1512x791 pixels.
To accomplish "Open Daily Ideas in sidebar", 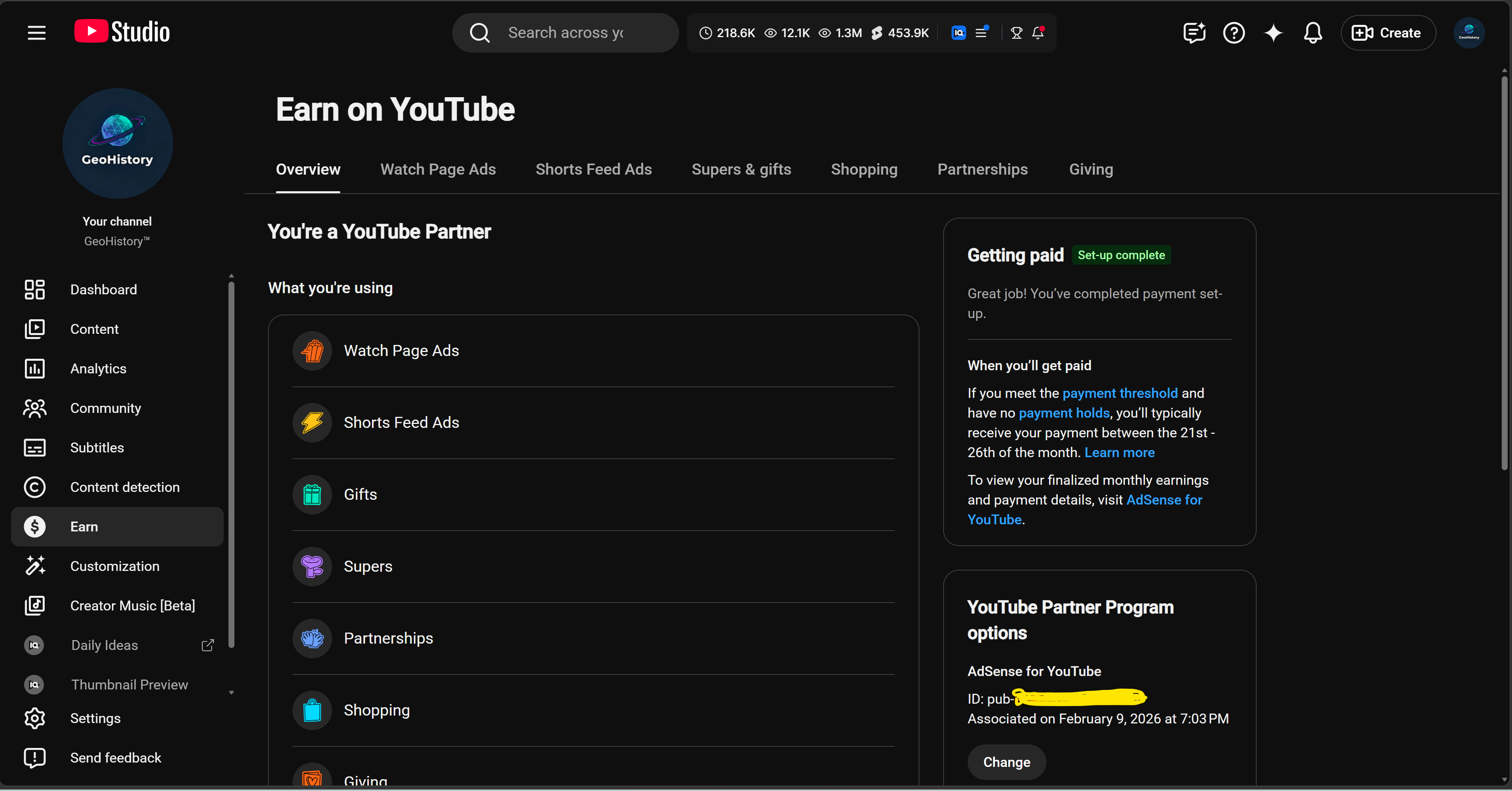I will tap(117, 645).
